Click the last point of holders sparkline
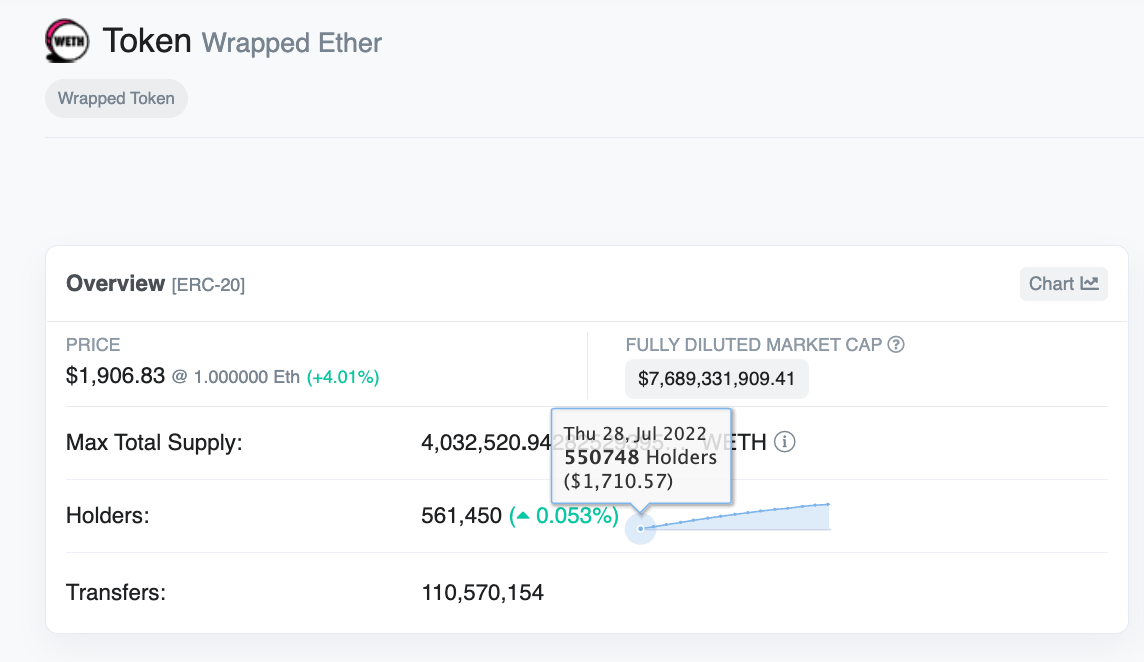Image resolution: width=1144 pixels, height=662 pixels. click(x=828, y=504)
